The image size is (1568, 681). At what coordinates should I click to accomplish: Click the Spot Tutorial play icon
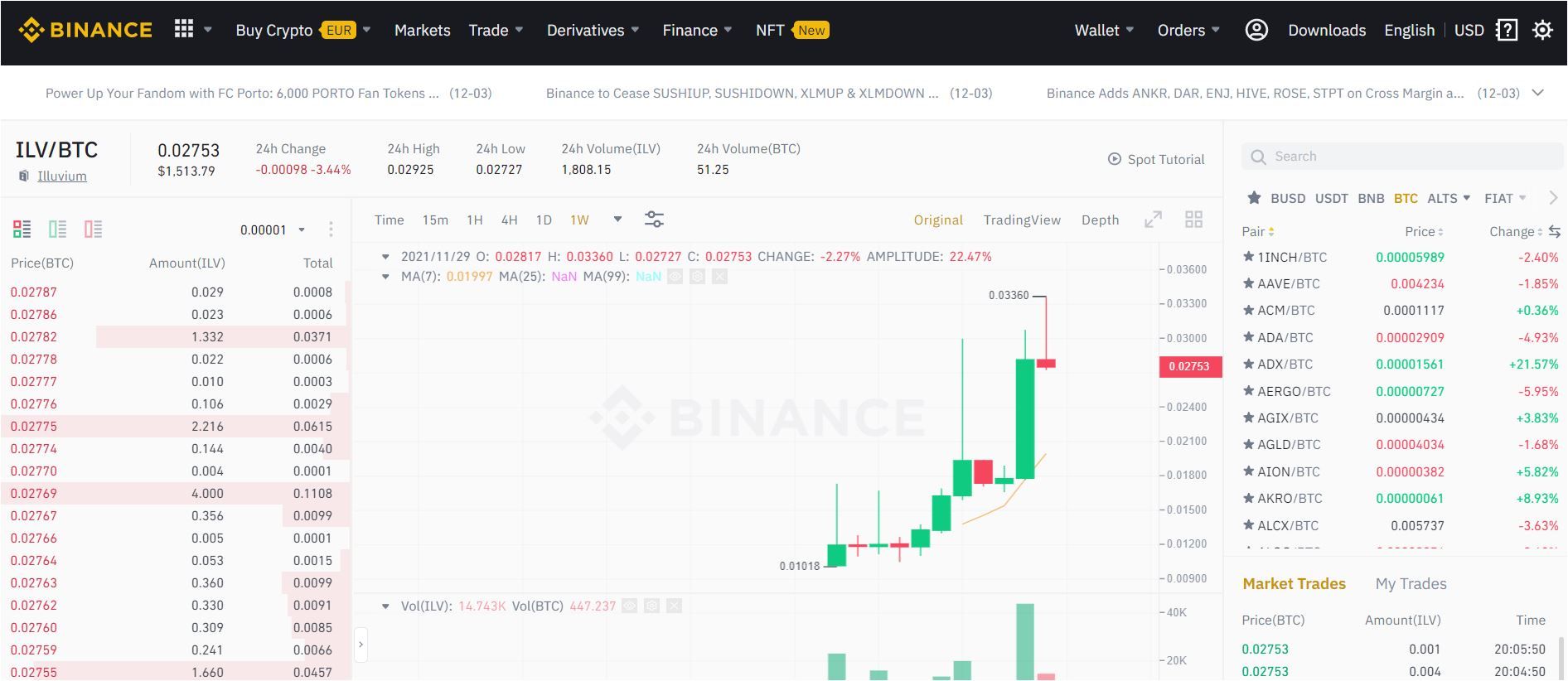[1115, 159]
